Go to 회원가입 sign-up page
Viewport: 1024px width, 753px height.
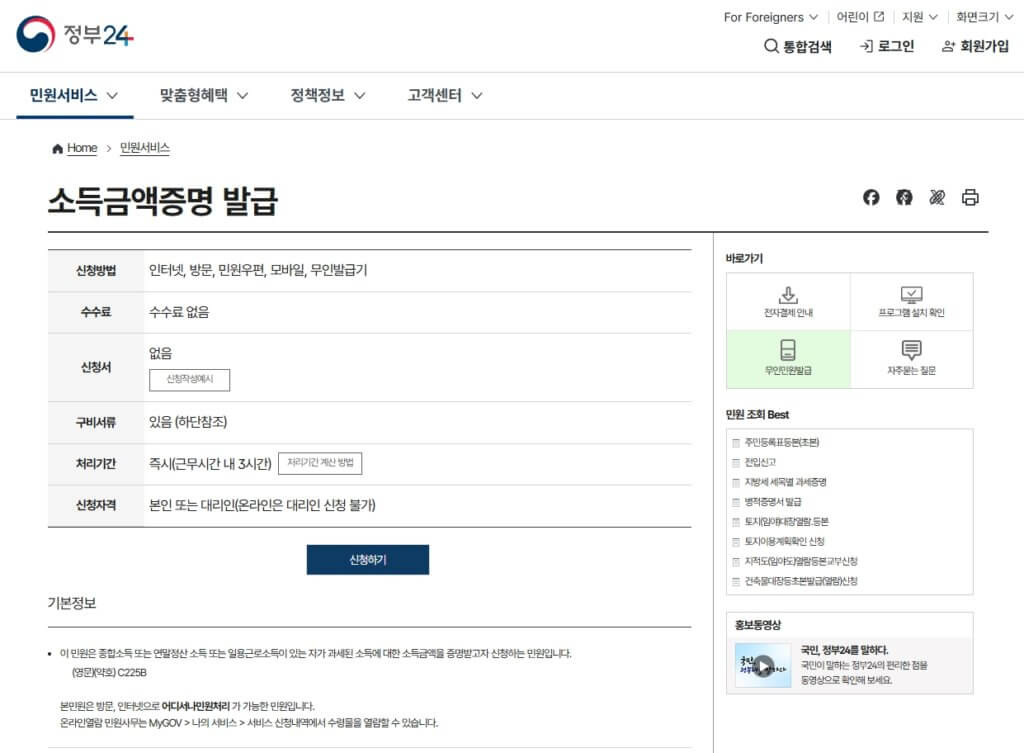point(976,46)
